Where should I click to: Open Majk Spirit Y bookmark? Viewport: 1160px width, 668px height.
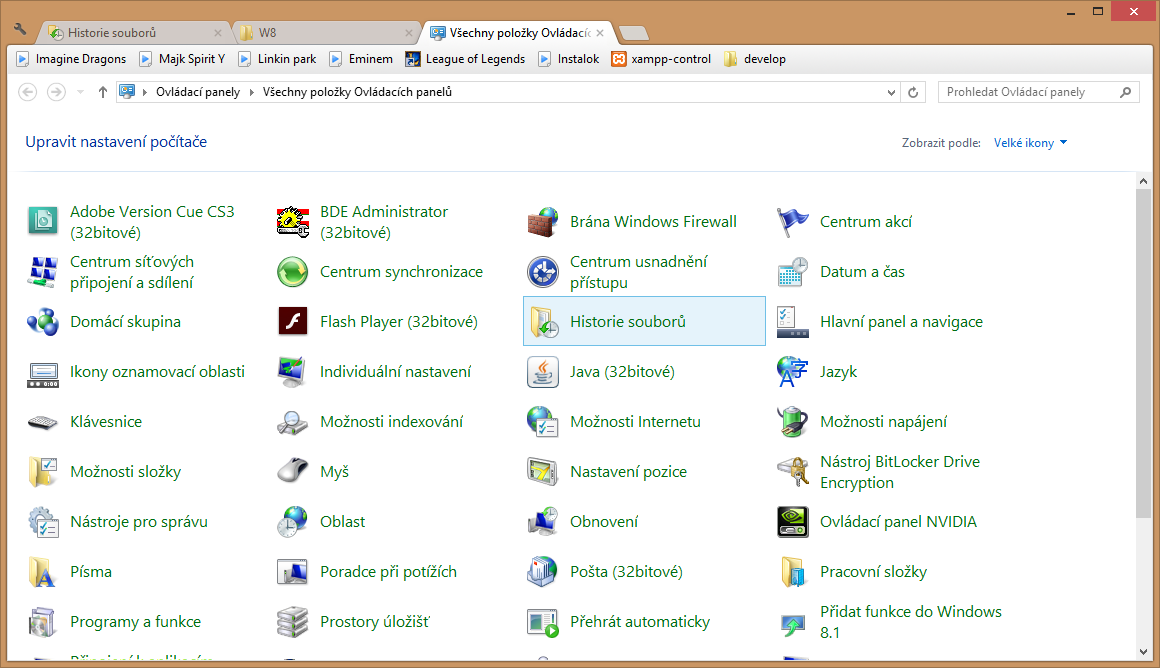(182, 59)
